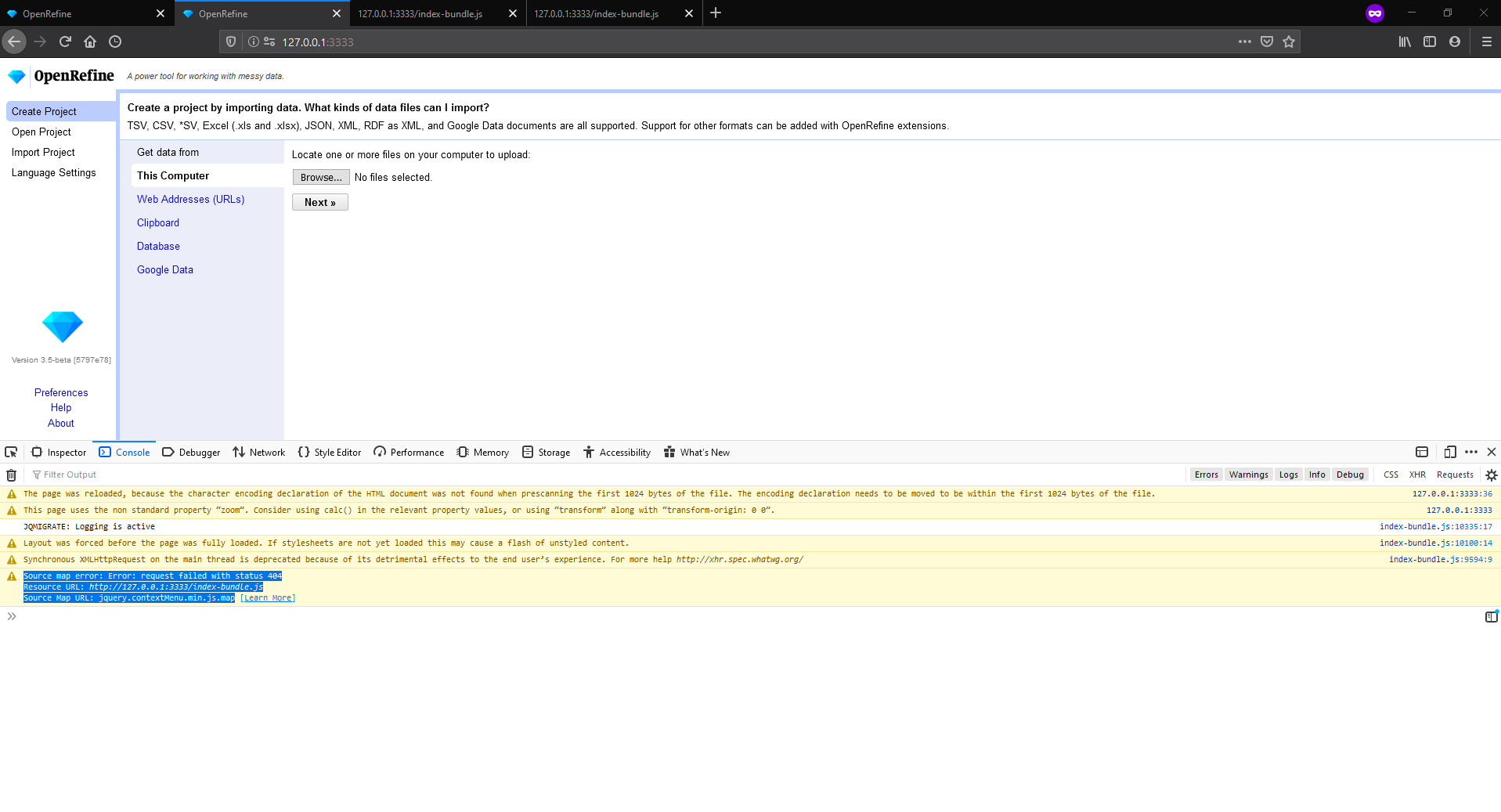This screenshot has height=812, width=1501.
Task: Choose Database data source
Action: click(158, 246)
